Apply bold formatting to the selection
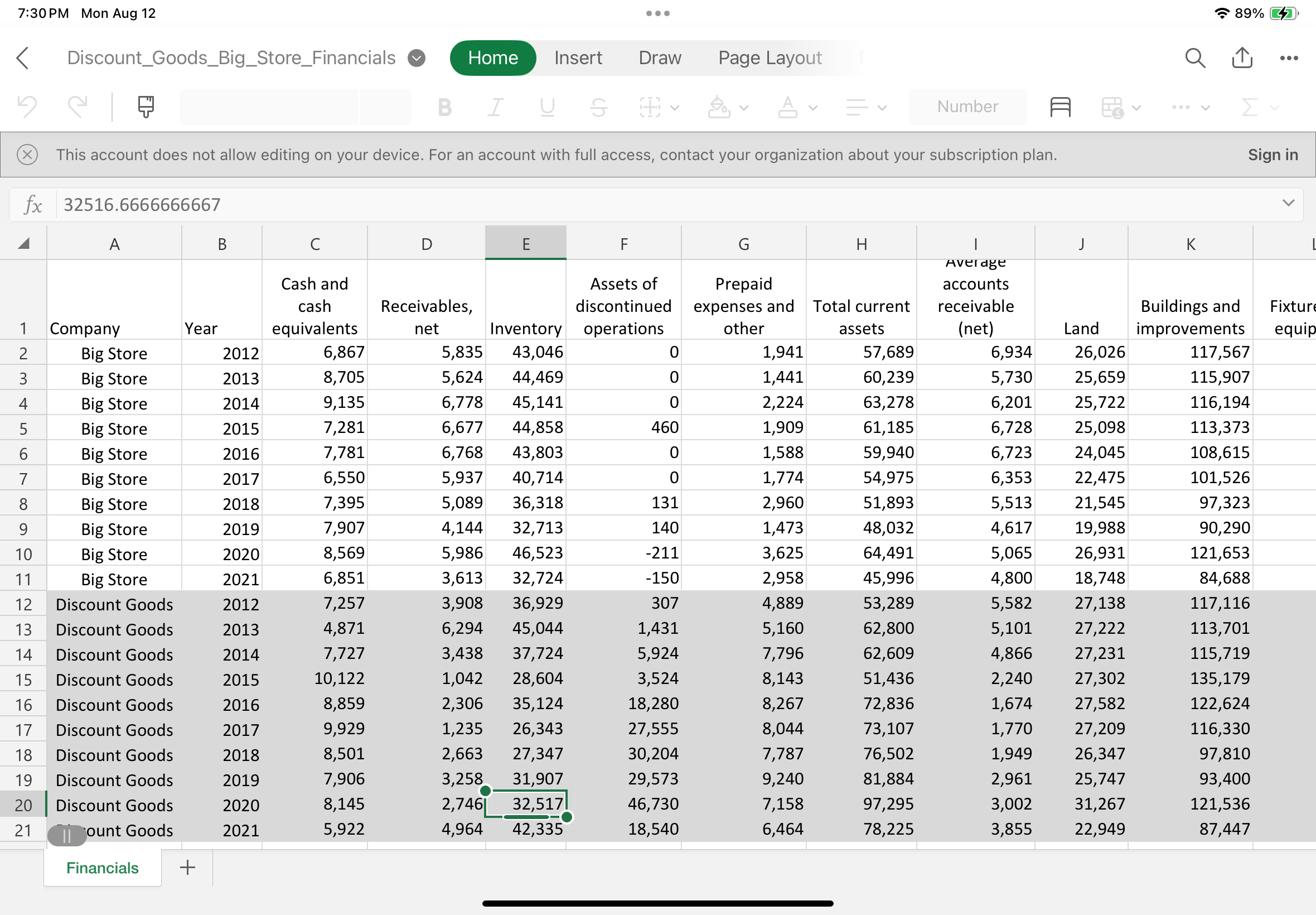Screen dimensions: 1316x915 [444, 107]
